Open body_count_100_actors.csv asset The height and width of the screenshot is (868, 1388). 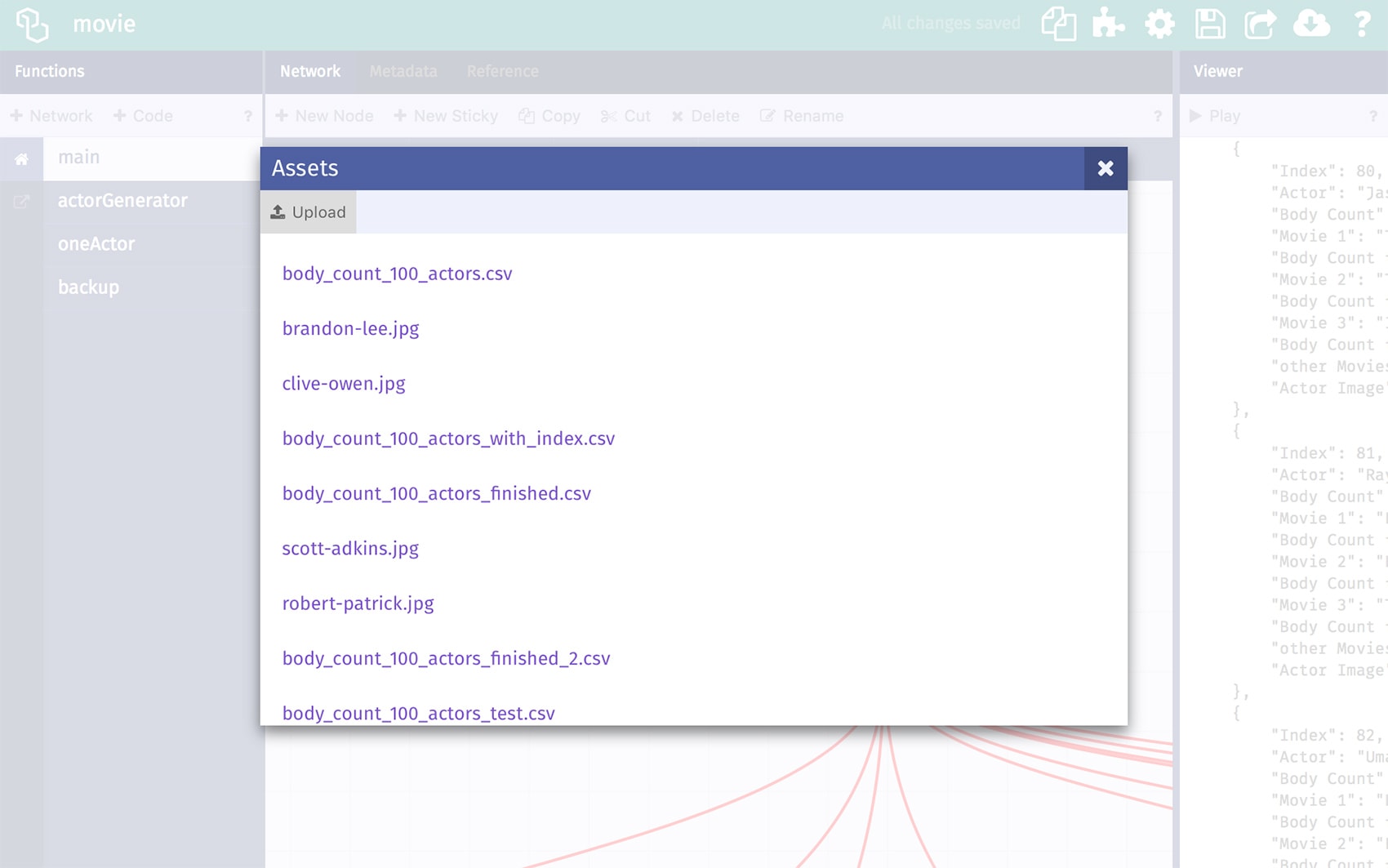point(397,274)
